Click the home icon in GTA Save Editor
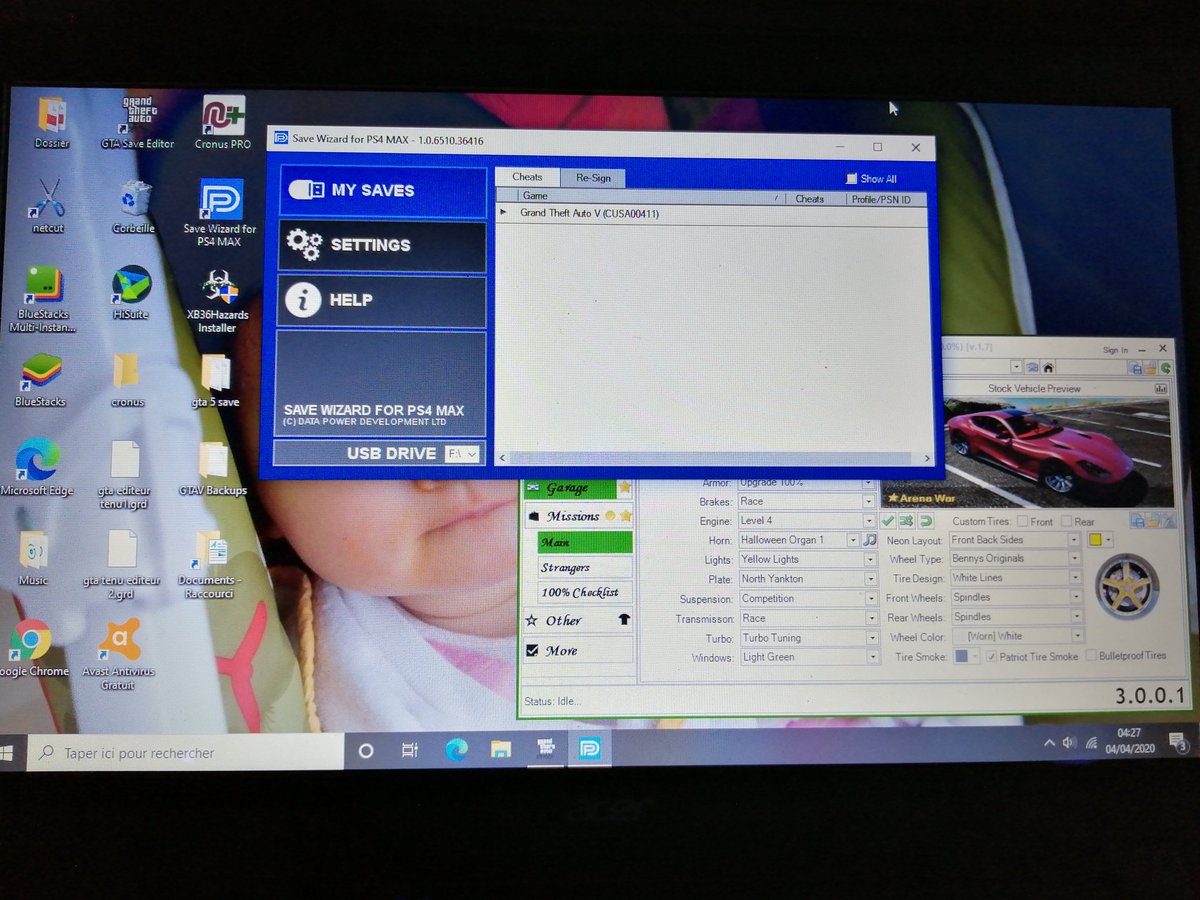The image size is (1200, 900). pos(1048,368)
